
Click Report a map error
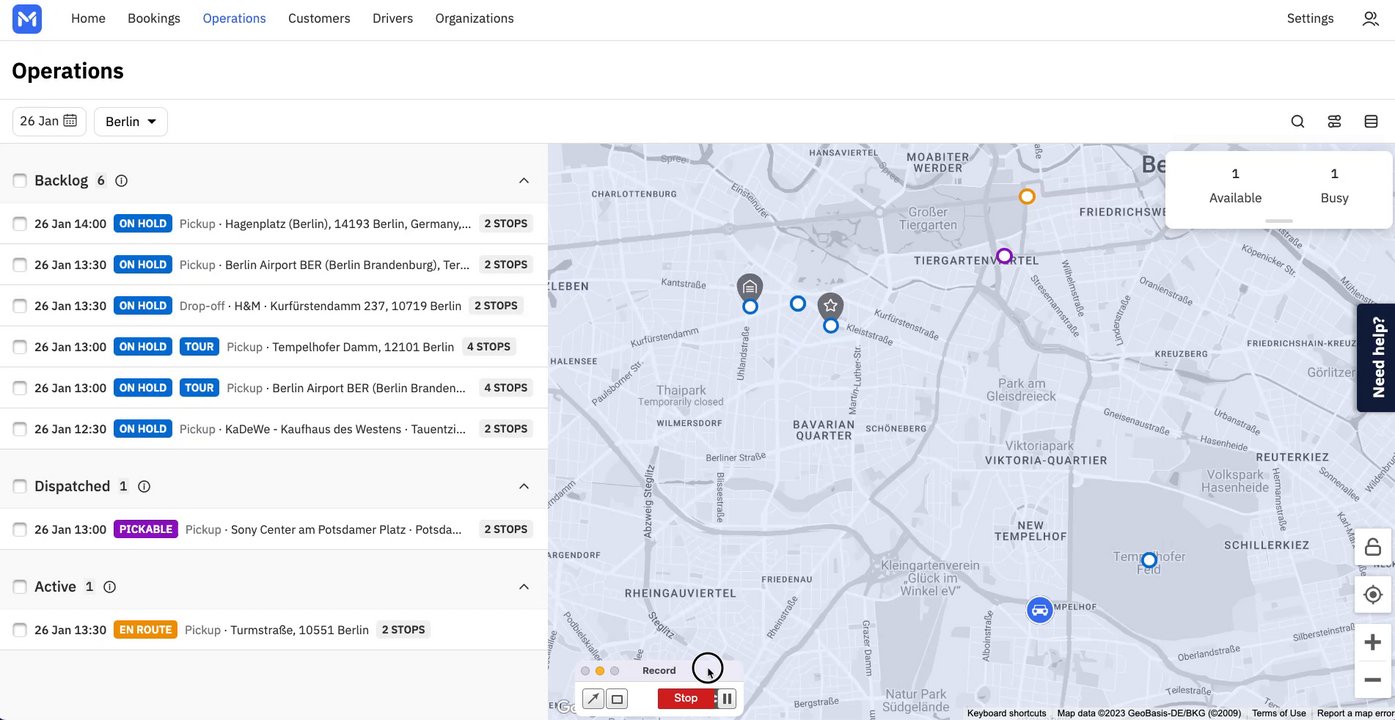coord(1355,713)
